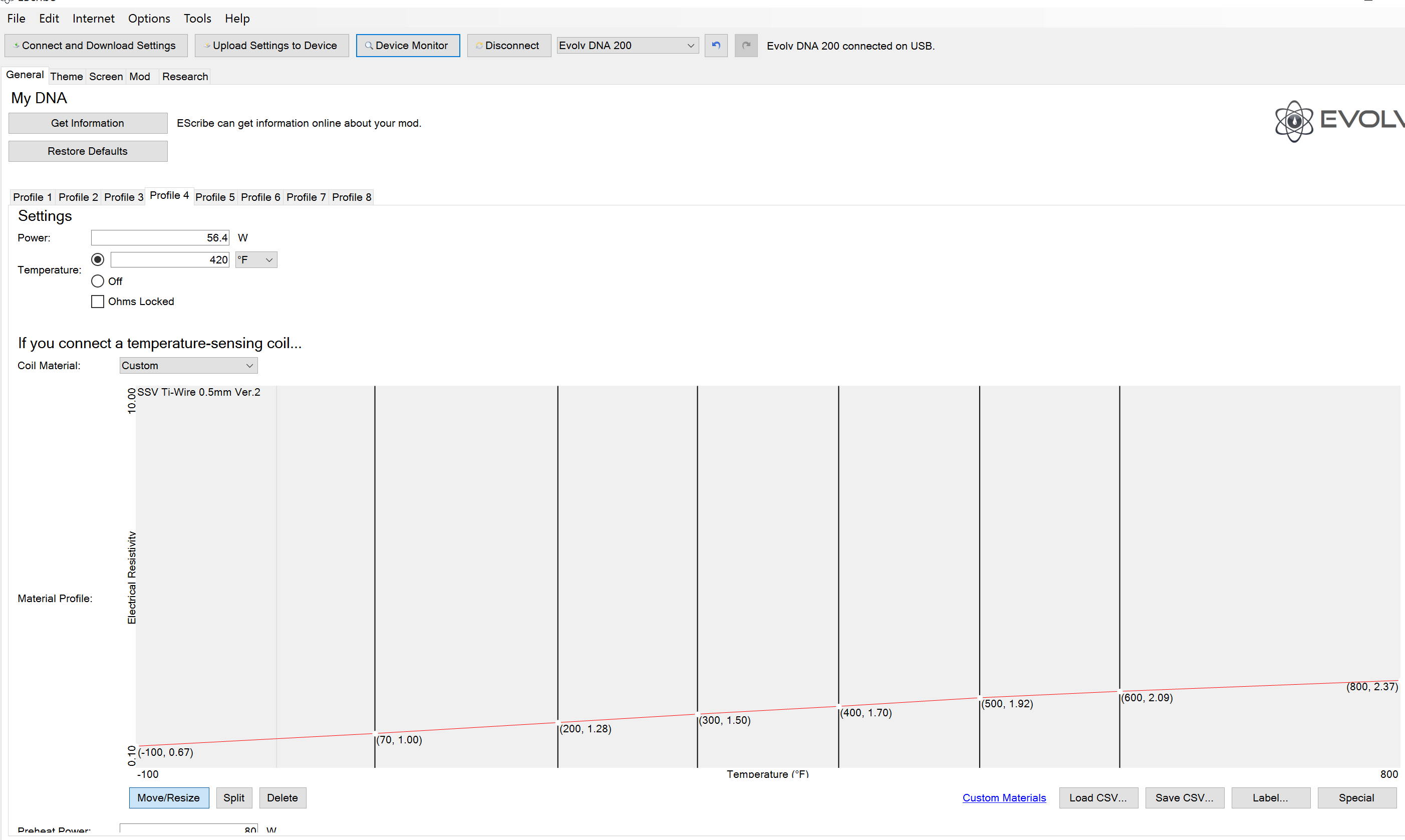Switch to the Profile 5 tab
This screenshot has width=1405, height=840.
pyautogui.click(x=215, y=197)
